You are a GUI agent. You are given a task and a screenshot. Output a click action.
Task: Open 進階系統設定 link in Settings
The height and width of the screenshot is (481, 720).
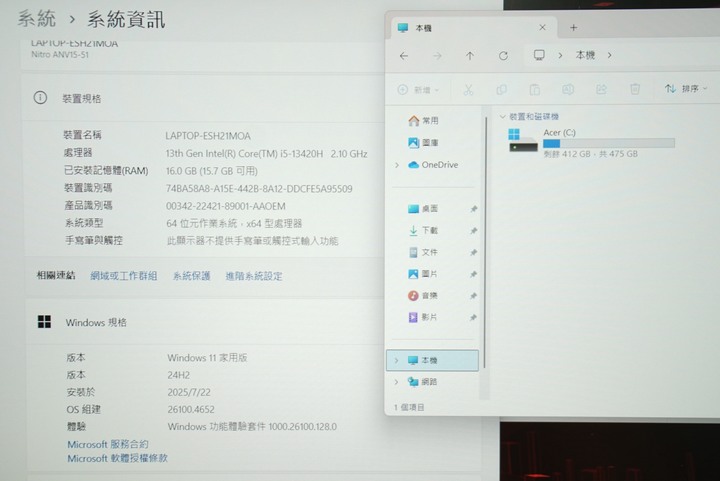tap(254, 276)
